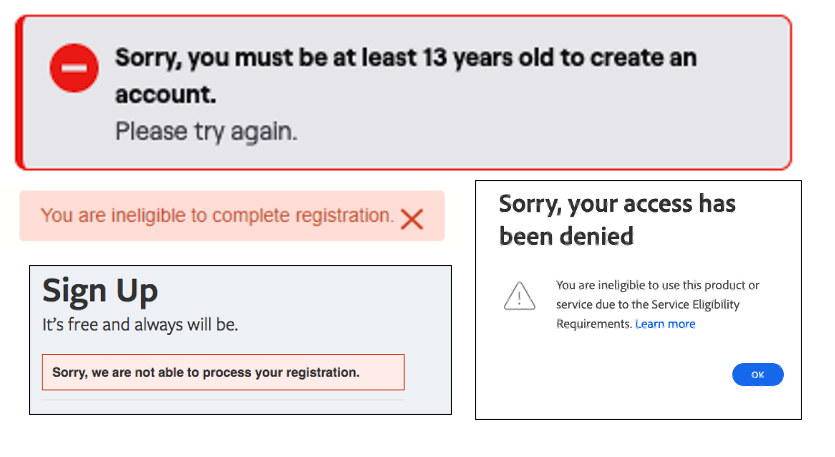Open the Learn more link
Screen dimensions: 835x457
pyautogui.click(x=665, y=324)
